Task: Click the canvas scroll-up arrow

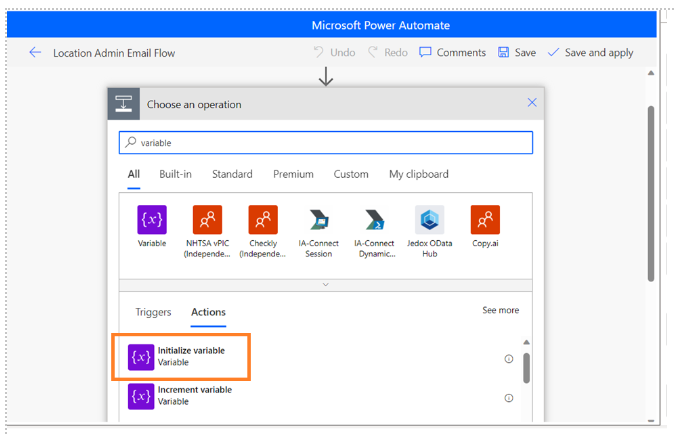Action: click(x=651, y=73)
